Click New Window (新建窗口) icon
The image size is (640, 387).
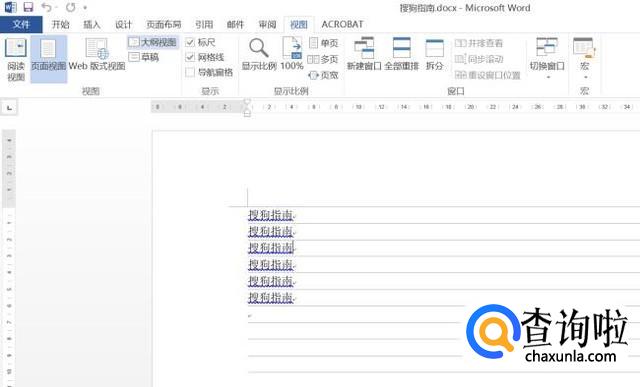coord(364,54)
